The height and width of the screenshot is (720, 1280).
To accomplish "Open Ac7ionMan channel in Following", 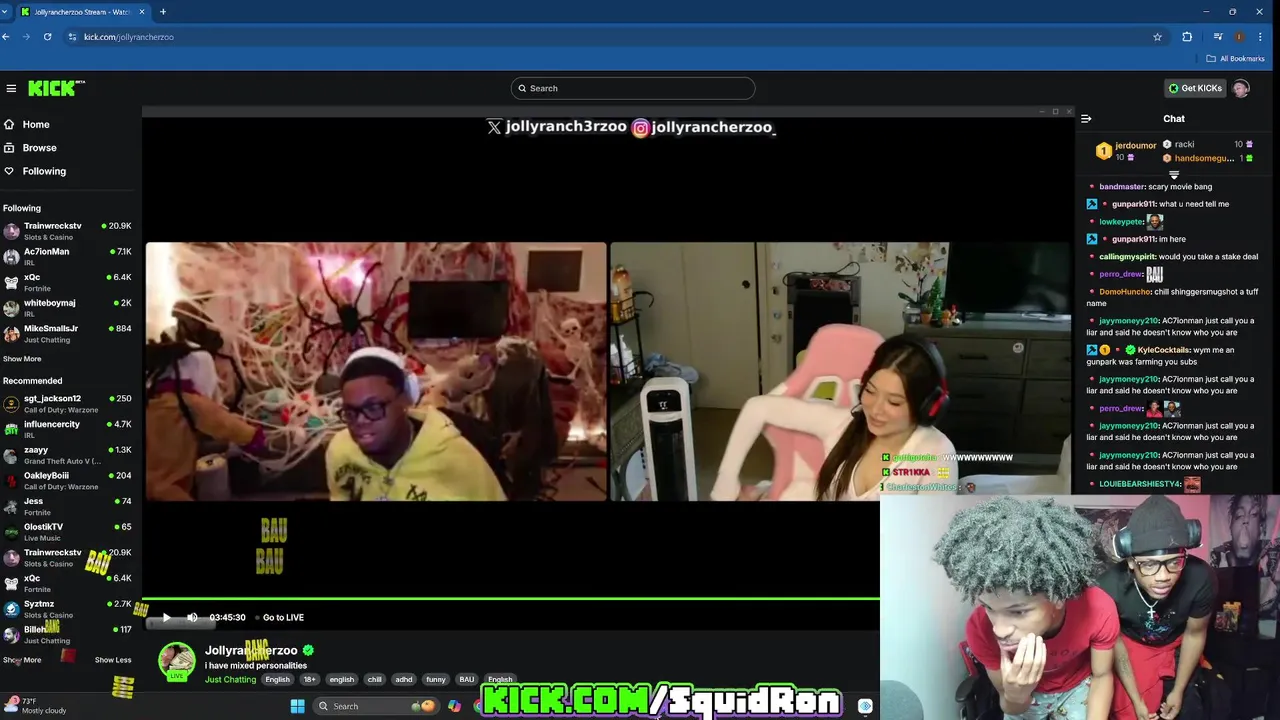I will click(x=68, y=257).
